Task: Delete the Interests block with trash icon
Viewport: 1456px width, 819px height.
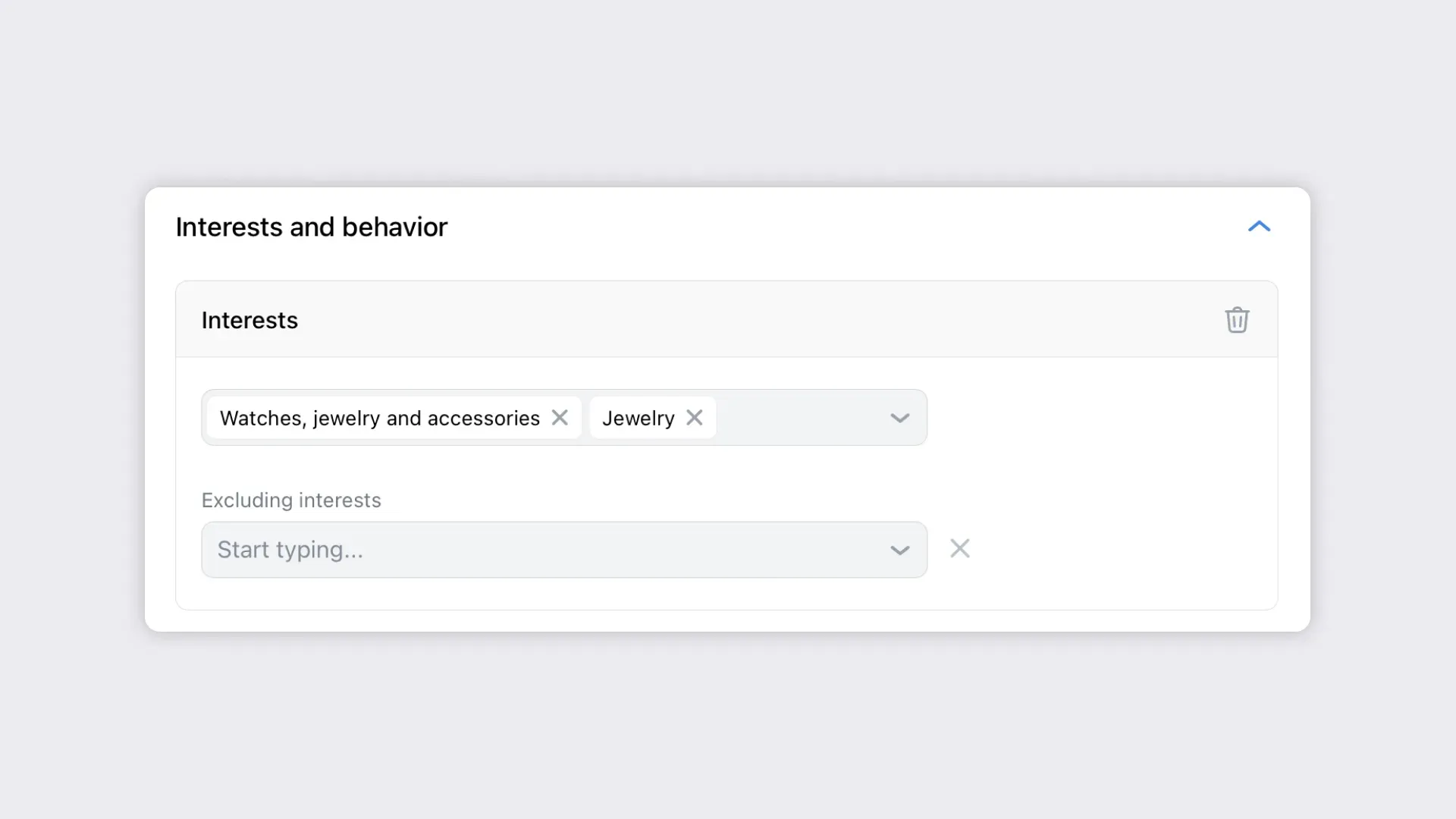Action: [1237, 320]
